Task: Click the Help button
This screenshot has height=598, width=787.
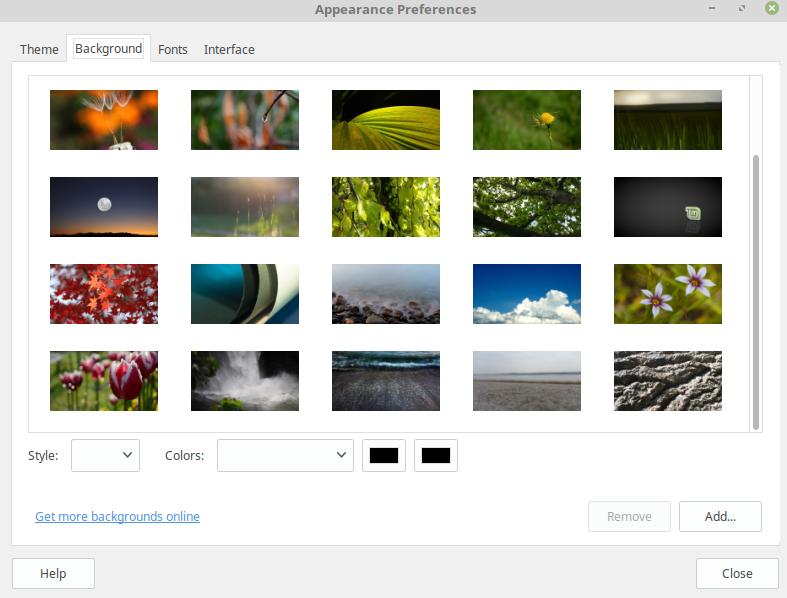Action: (x=53, y=573)
